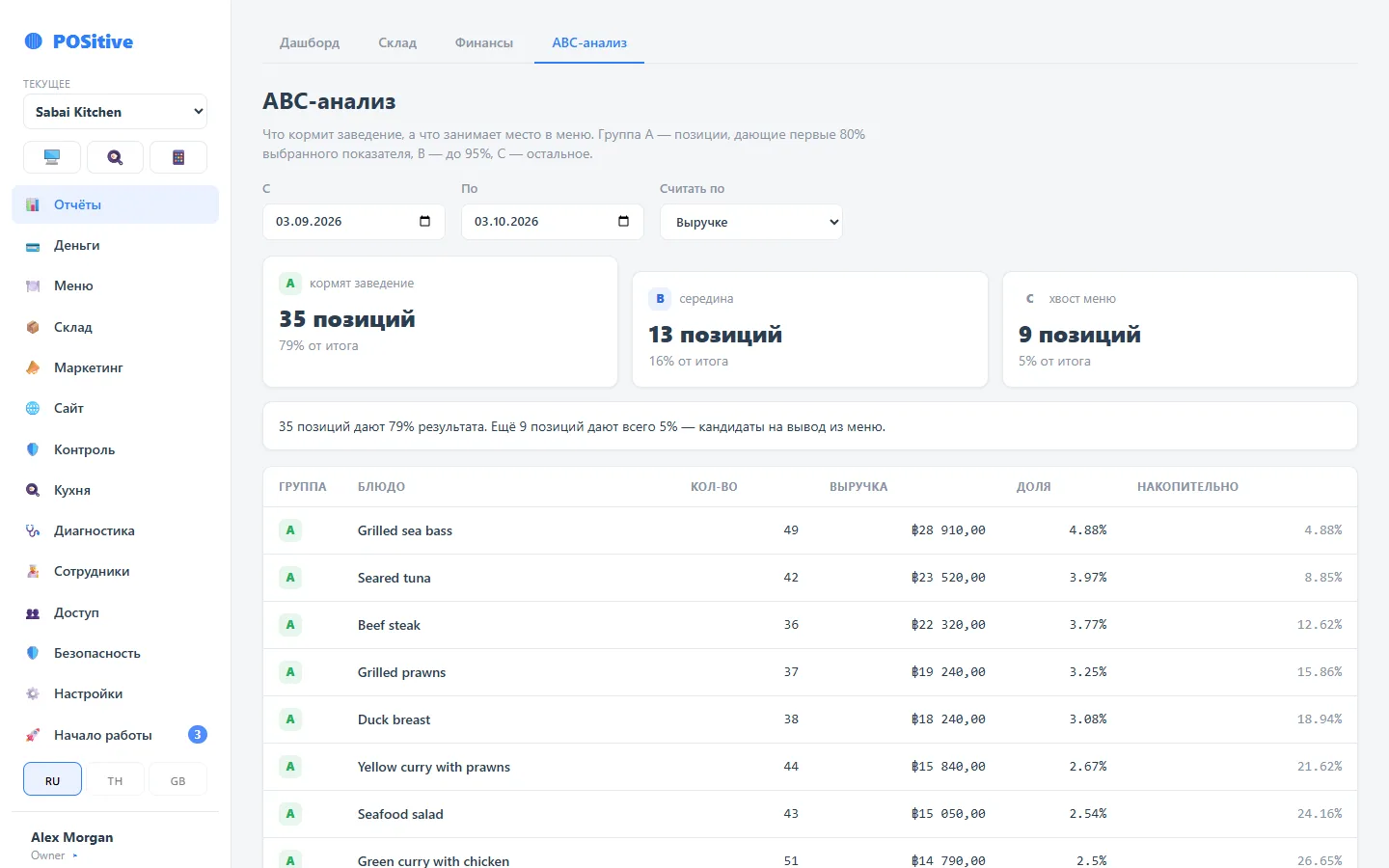Open the Диагностика section
The image size is (1389, 868).
(x=115, y=530)
